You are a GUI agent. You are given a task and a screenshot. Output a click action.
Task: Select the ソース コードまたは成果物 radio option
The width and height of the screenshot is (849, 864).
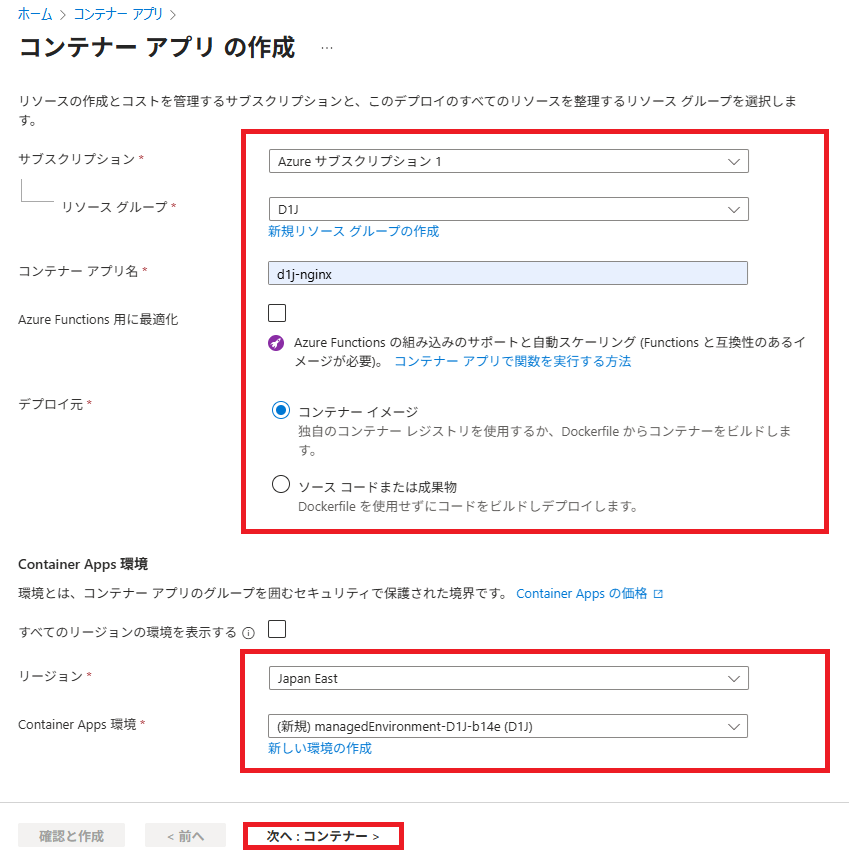[281, 486]
